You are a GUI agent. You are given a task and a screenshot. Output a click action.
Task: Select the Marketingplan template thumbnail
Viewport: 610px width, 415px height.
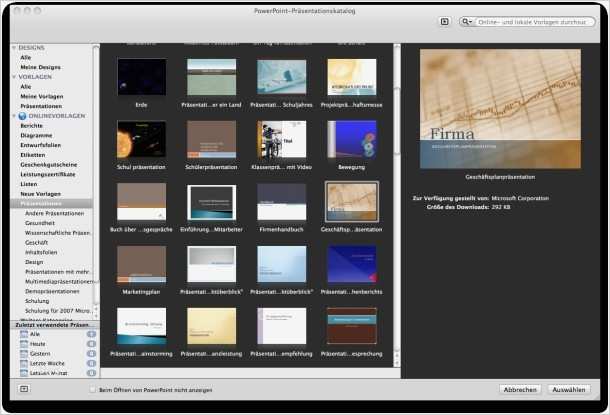[x=142, y=264]
